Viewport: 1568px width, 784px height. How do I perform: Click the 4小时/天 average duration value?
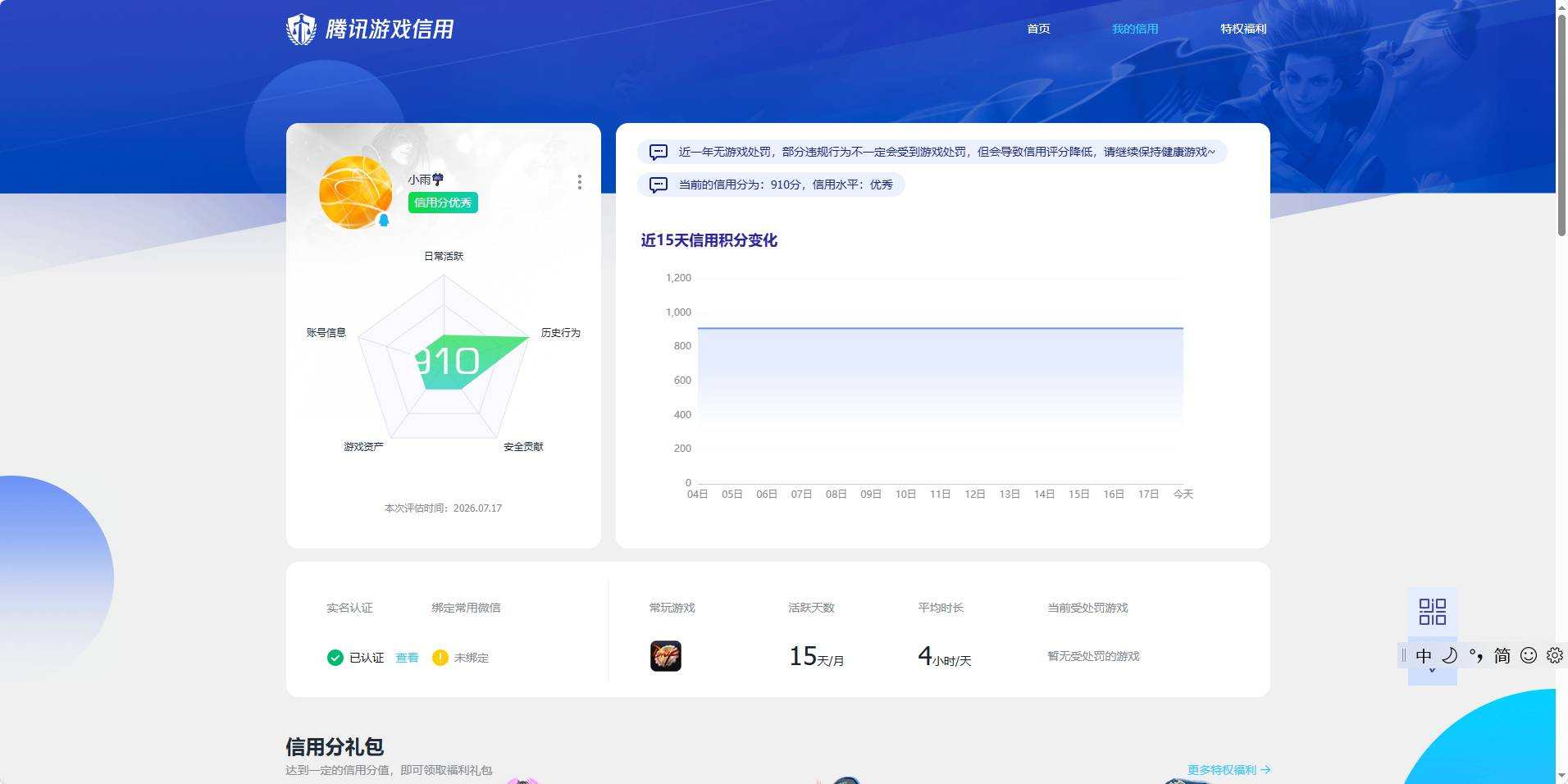point(945,657)
